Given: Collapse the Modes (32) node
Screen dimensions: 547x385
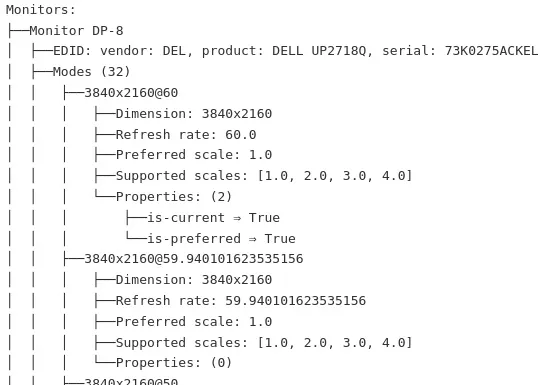Looking at the screenshot, I should point(91,72).
